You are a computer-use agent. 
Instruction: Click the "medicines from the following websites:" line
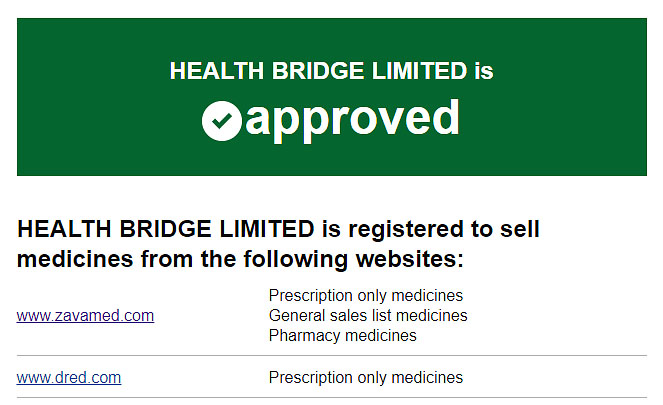(x=240, y=261)
